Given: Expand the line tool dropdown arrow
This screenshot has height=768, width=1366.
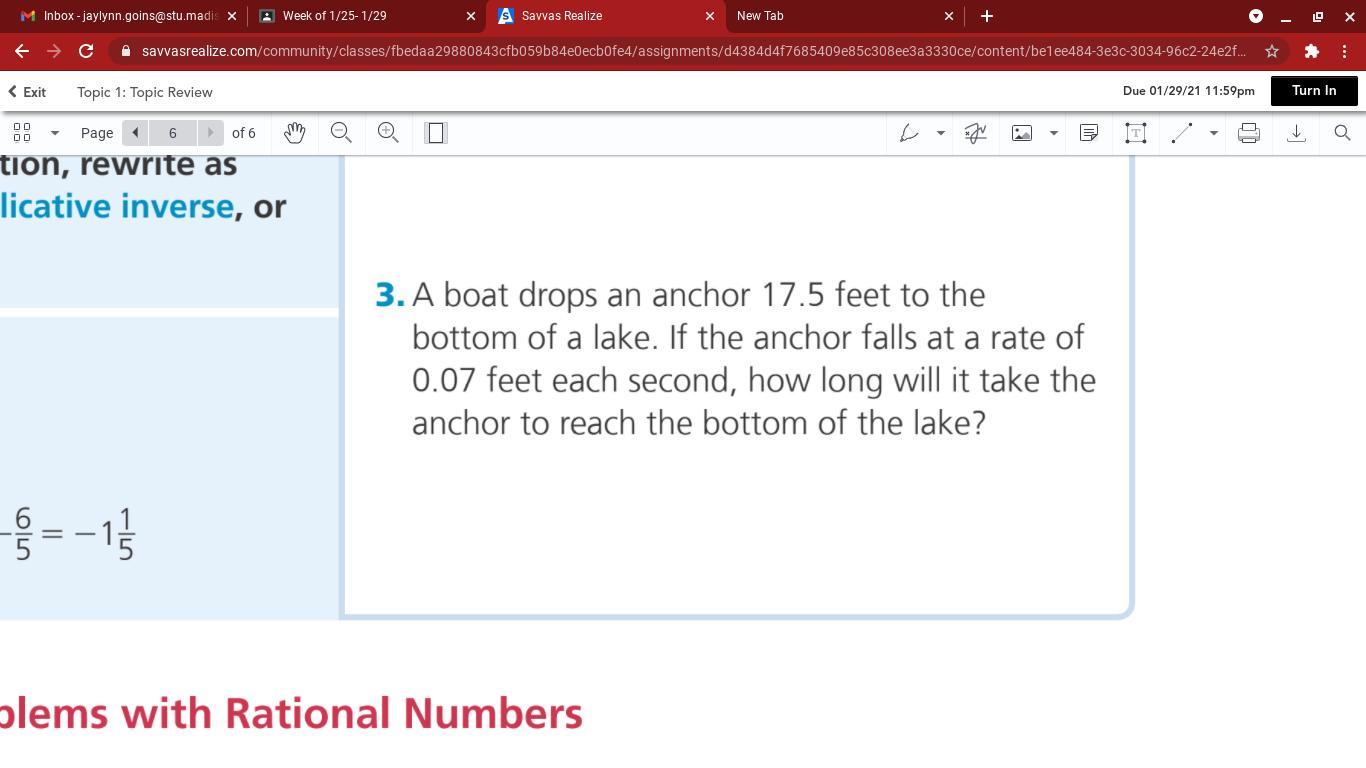Looking at the screenshot, I should 1213,133.
